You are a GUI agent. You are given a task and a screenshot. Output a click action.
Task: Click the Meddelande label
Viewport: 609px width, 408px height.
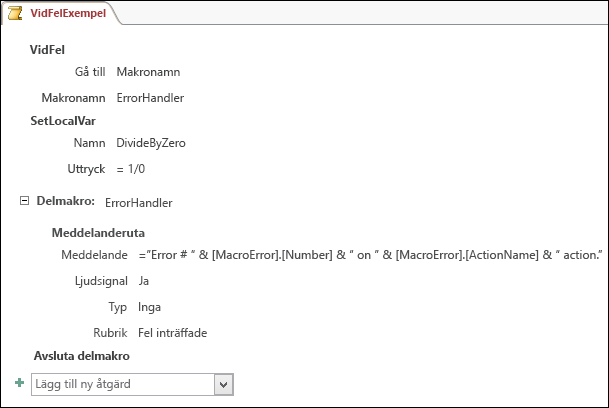[94, 255]
